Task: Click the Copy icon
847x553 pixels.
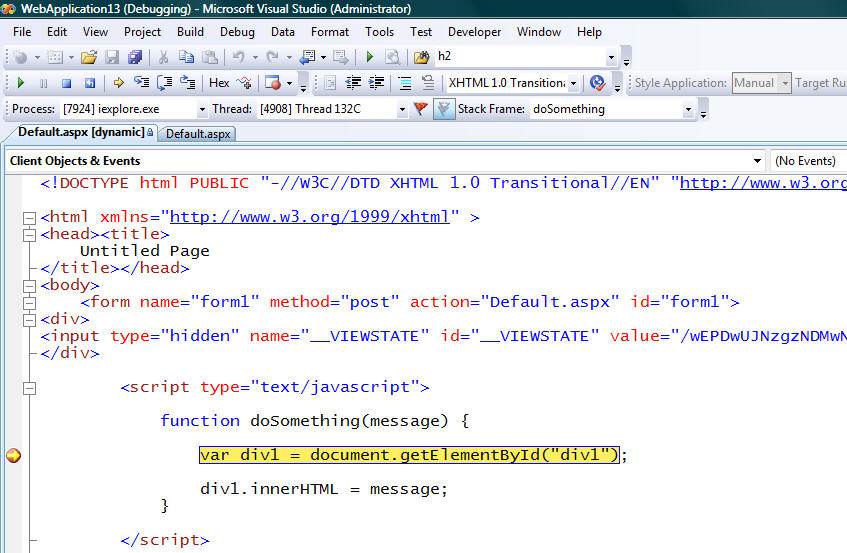Action: pos(186,57)
